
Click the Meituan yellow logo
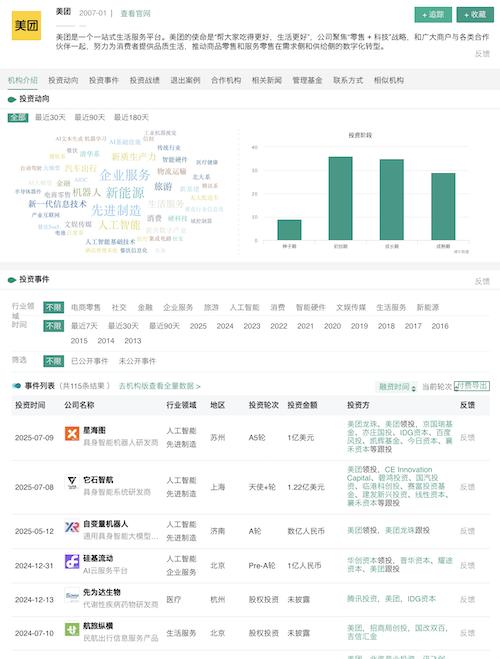26,26
